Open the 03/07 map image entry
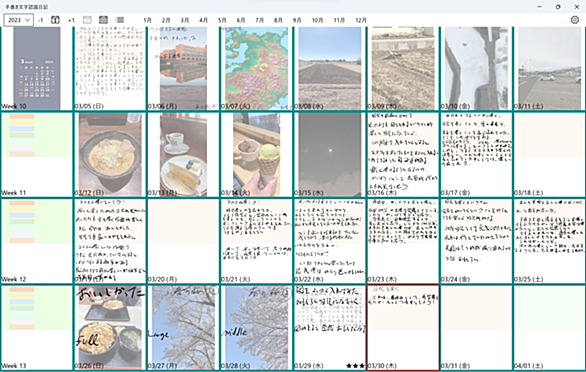Image resolution: width=586 pixels, height=372 pixels. point(256,68)
